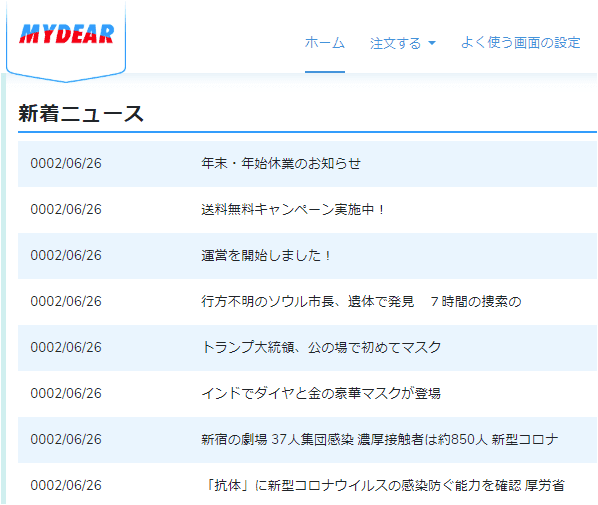Click the date beside 新宿の劇場 news
Screen dimensions: 598x505
click(x=66, y=439)
